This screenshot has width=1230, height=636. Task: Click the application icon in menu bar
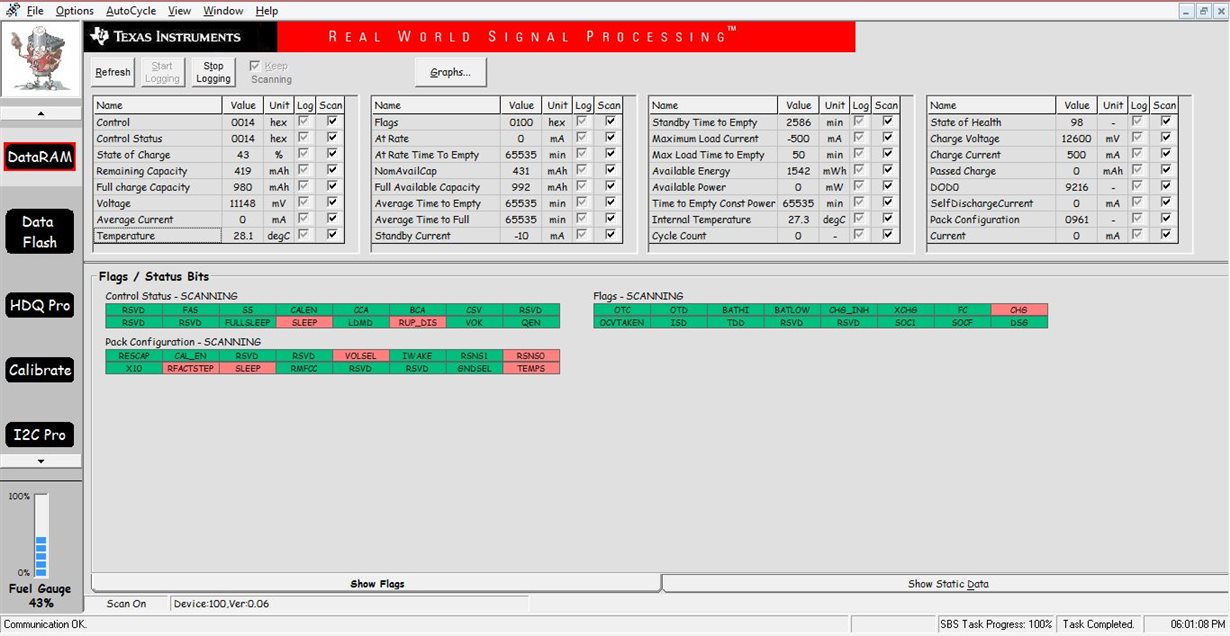tap(13, 10)
